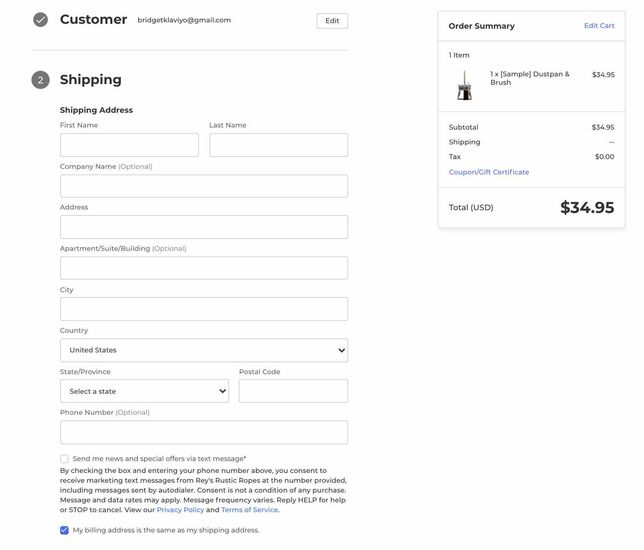Open the Country dropdown showing United States

[x=204, y=350]
